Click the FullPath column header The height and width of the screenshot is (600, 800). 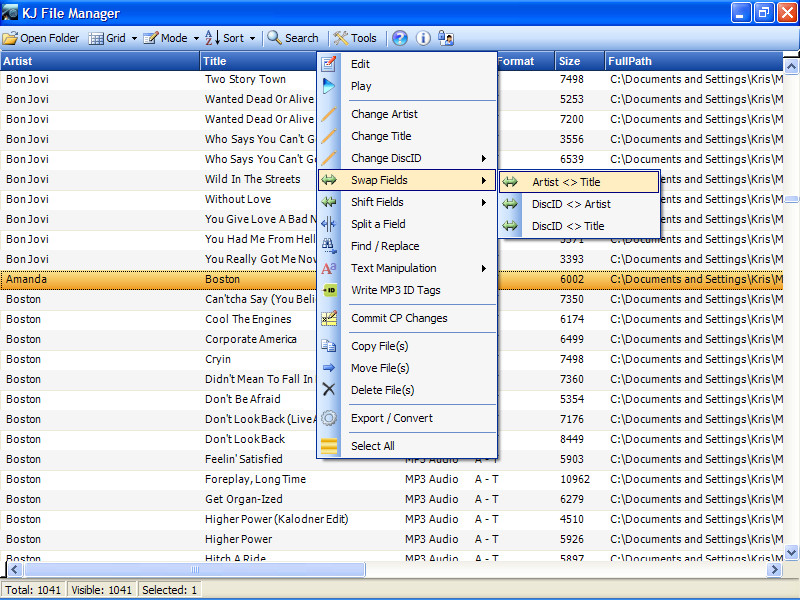click(694, 61)
